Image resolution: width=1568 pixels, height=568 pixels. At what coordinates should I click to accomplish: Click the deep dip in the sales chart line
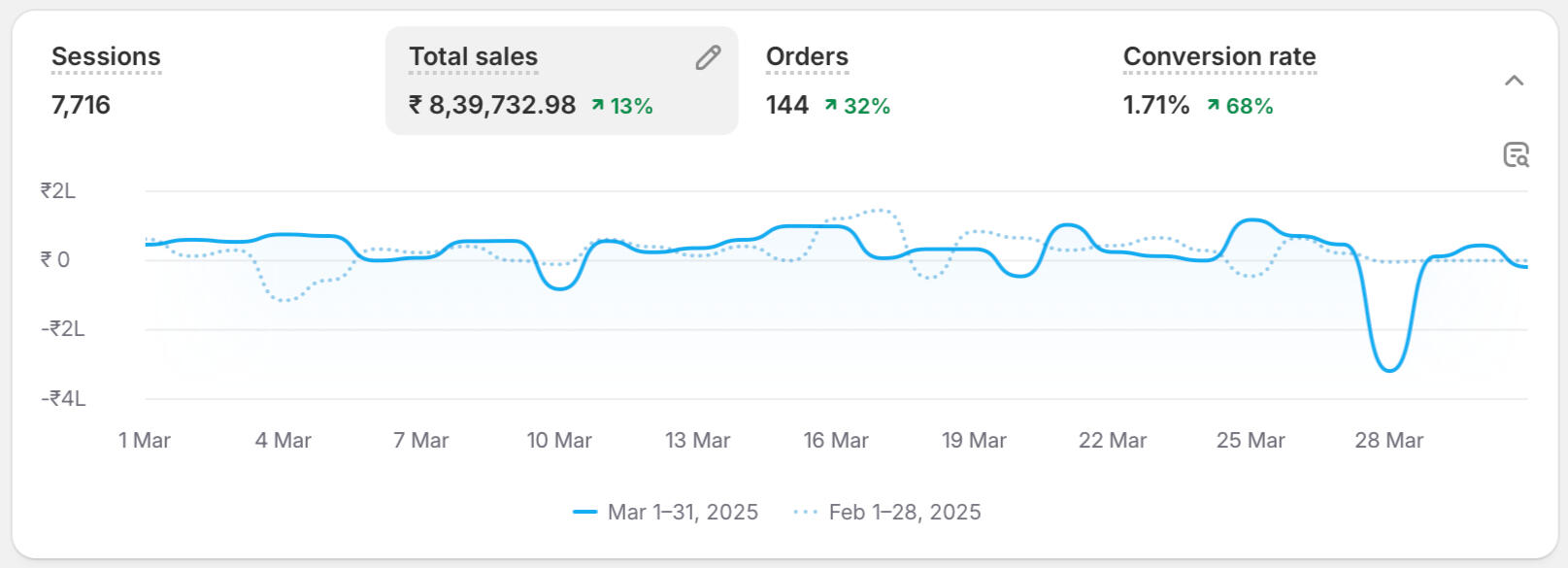point(1389,369)
